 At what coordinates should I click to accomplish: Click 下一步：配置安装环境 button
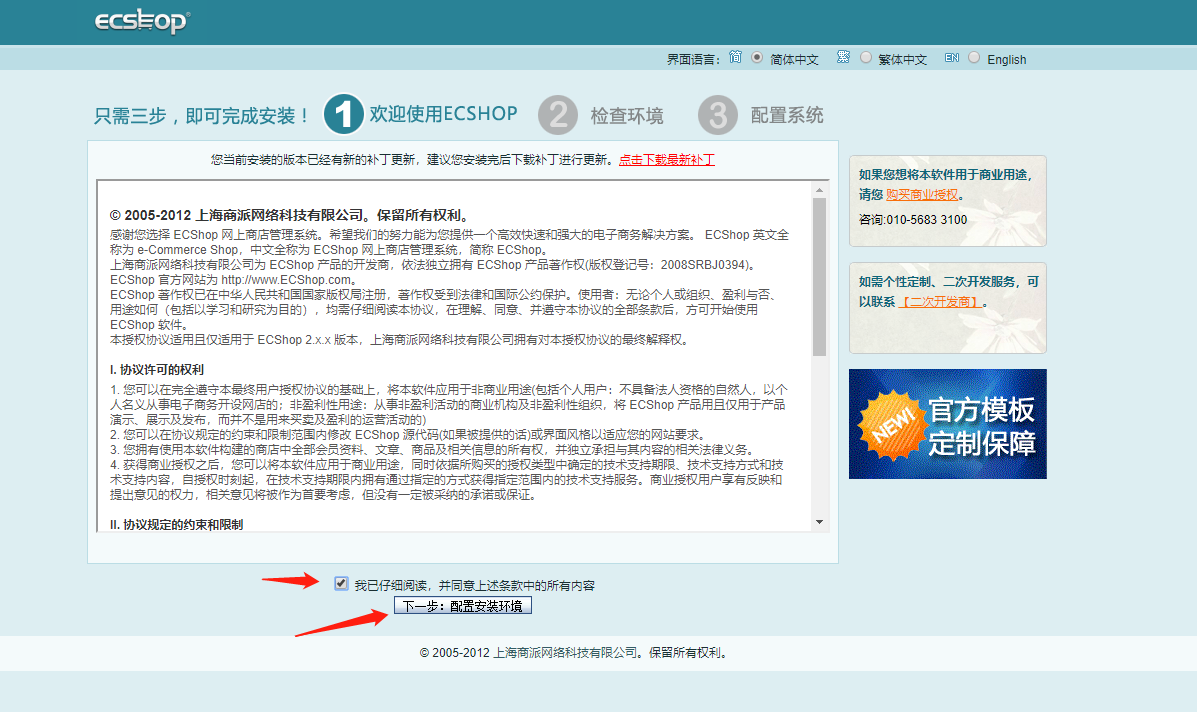pyautogui.click(x=463, y=606)
